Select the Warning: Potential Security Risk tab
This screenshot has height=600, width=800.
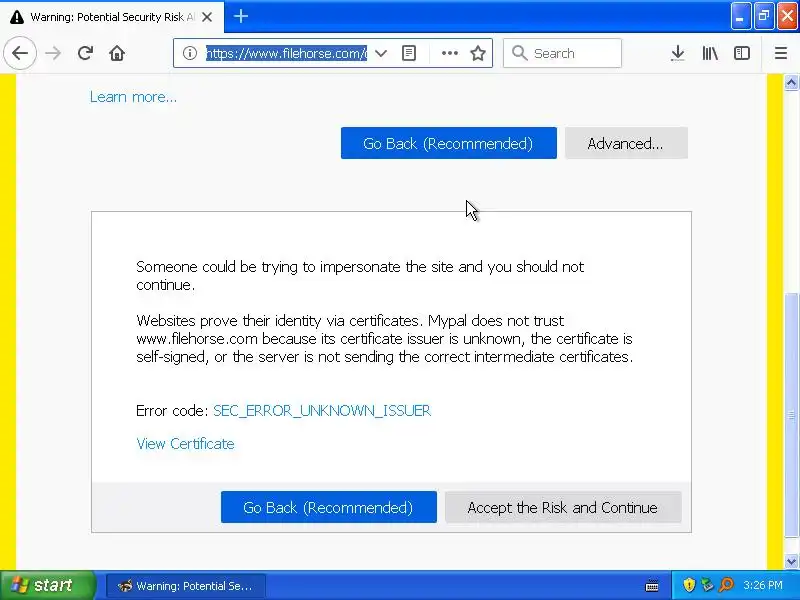point(112,17)
